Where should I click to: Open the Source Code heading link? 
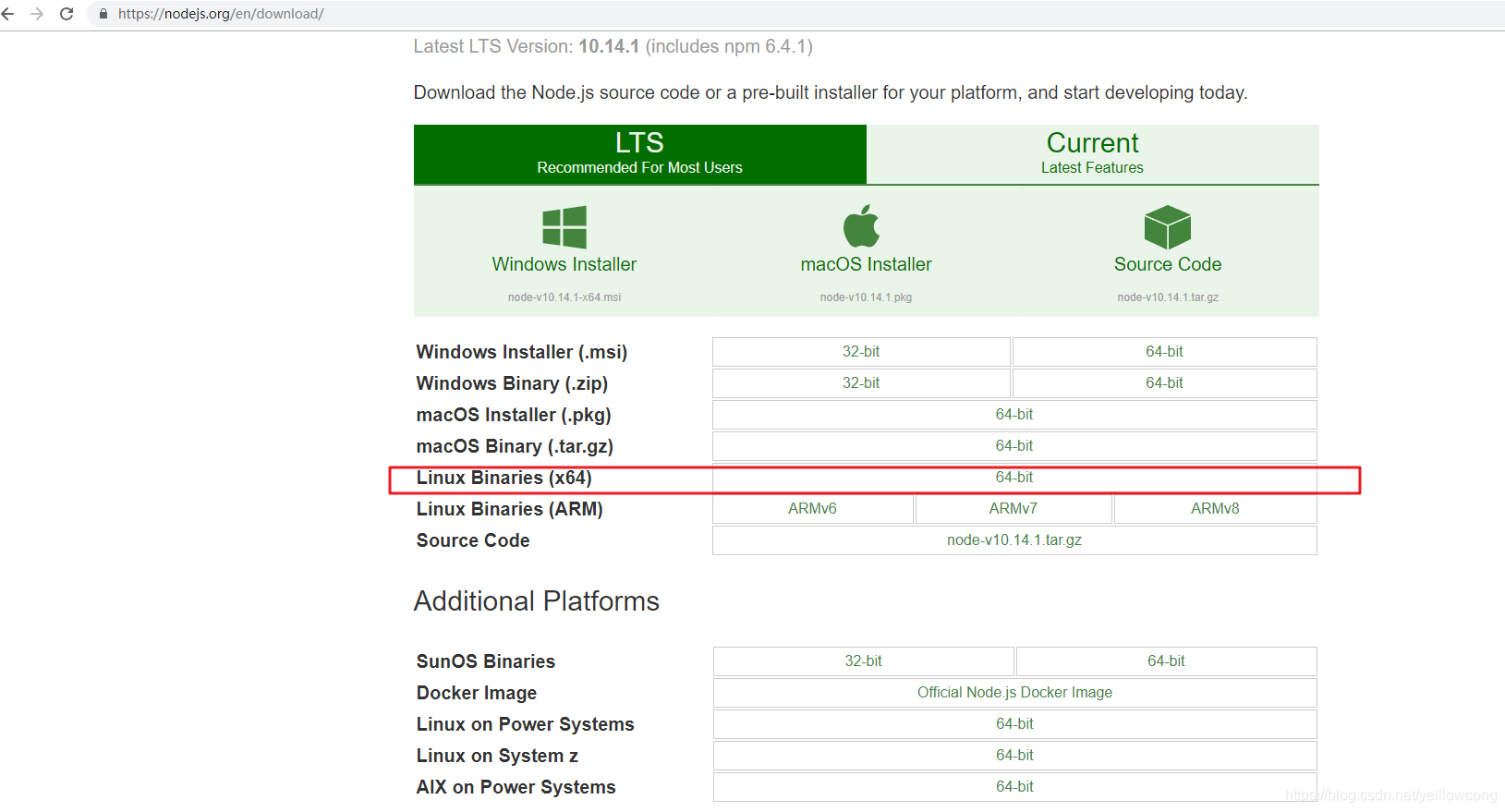(1168, 264)
